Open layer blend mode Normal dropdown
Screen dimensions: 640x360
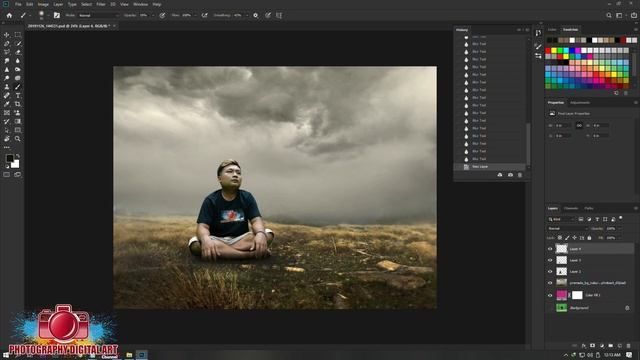coord(567,229)
